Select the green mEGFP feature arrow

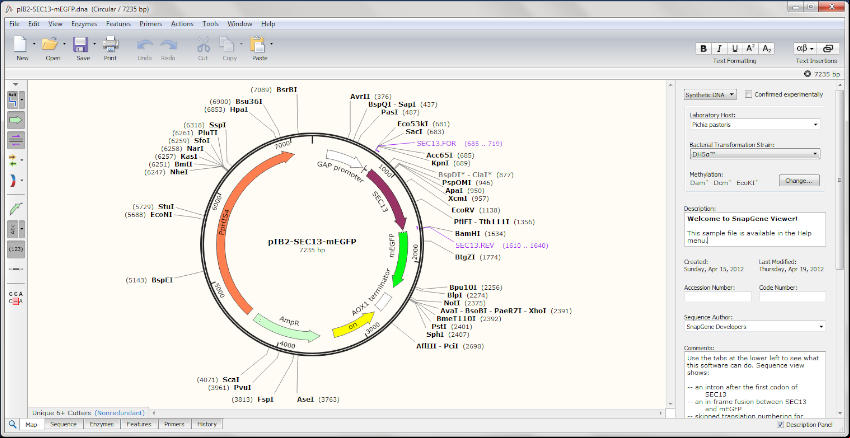(402, 259)
